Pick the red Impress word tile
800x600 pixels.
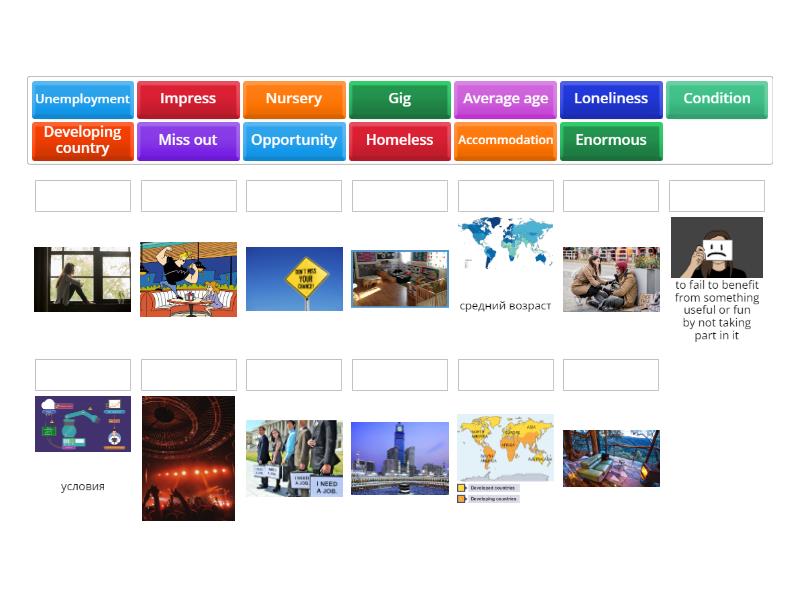pyautogui.click(x=188, y=99)
